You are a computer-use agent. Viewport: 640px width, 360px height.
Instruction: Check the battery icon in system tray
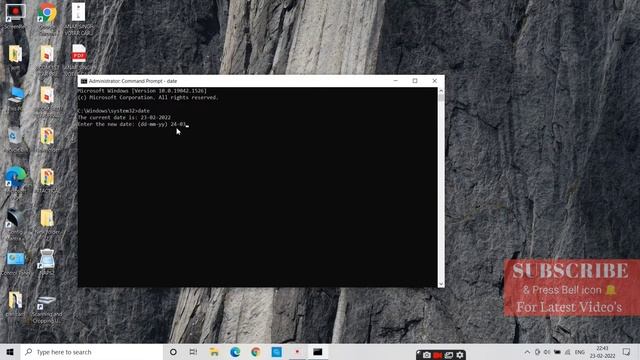pyautogui.click(x=557, y=352)
